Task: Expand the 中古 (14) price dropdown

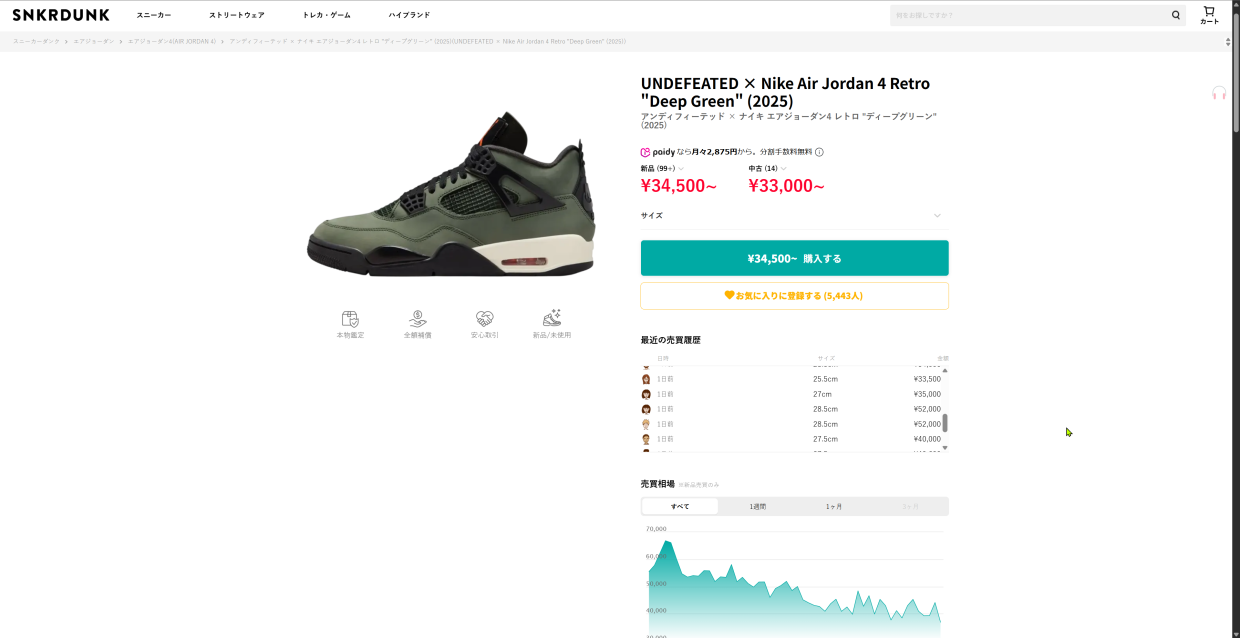Action: tap(784, 169)
